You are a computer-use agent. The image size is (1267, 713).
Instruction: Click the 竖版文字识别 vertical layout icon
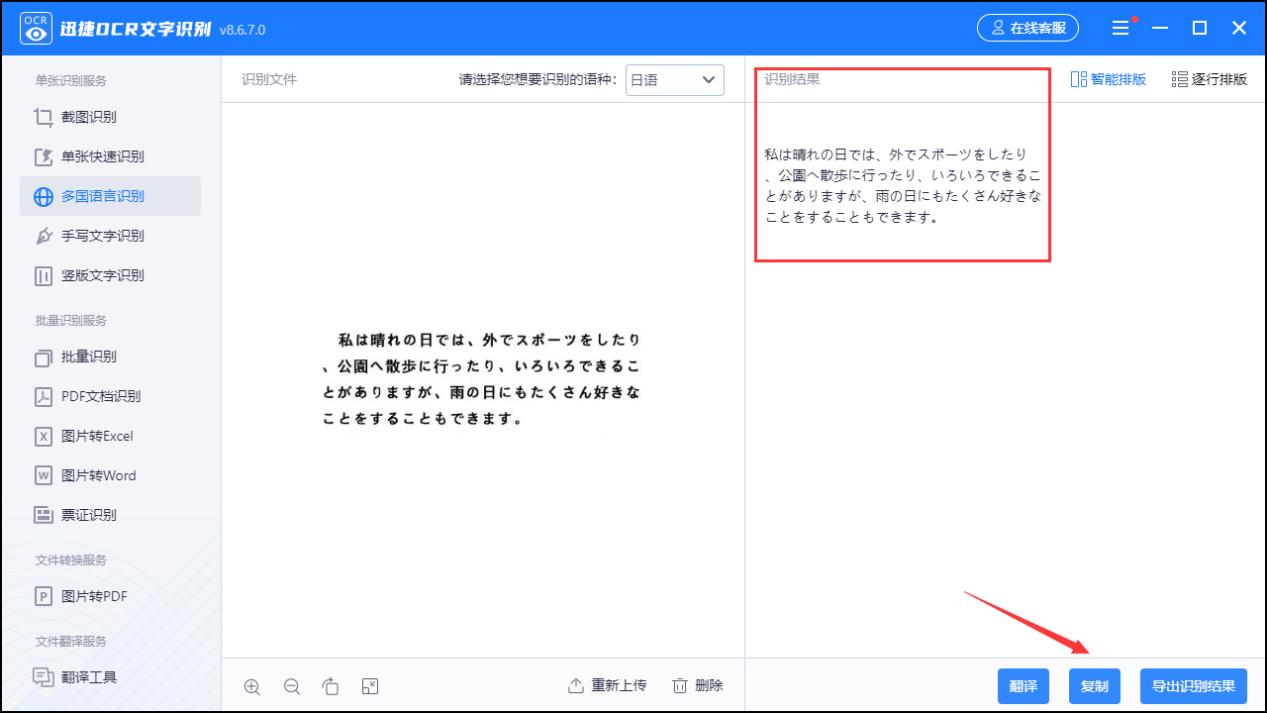pyautogui.click(x=43, y=275)
